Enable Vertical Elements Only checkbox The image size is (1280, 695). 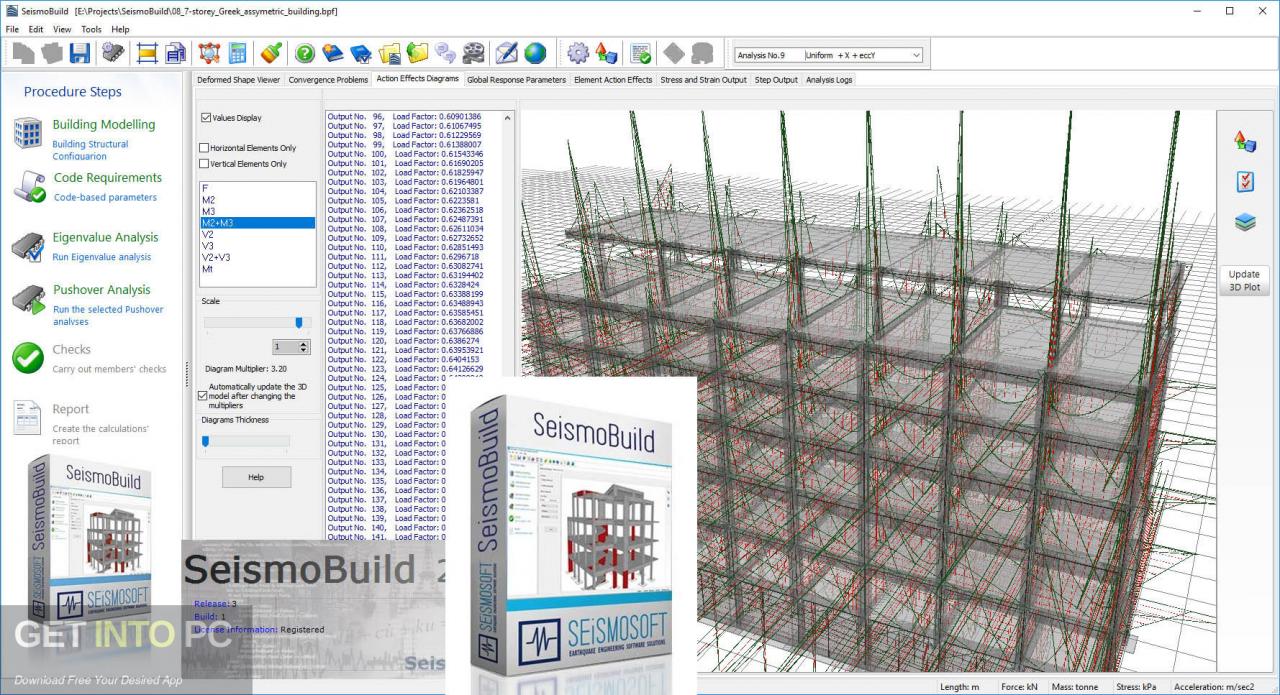click(x=204, y=164)
